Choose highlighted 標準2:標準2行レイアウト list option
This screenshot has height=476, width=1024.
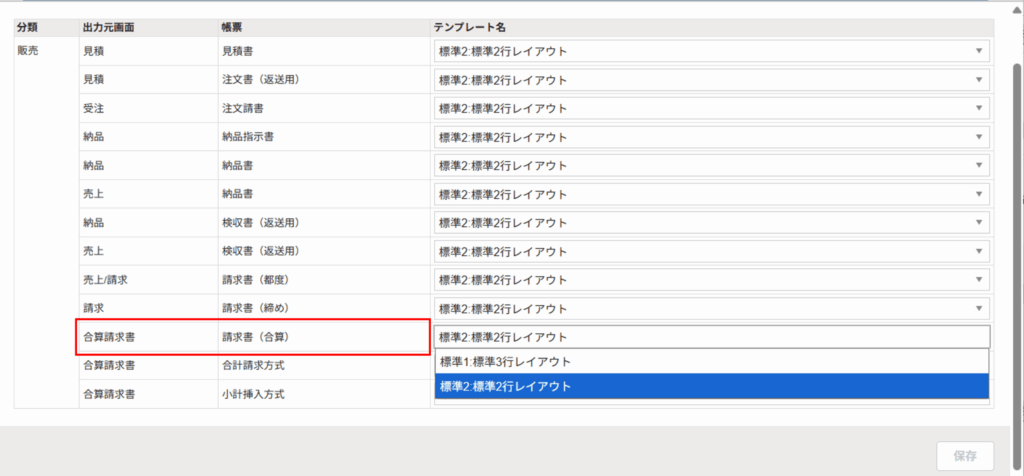[x=712, y=387]
